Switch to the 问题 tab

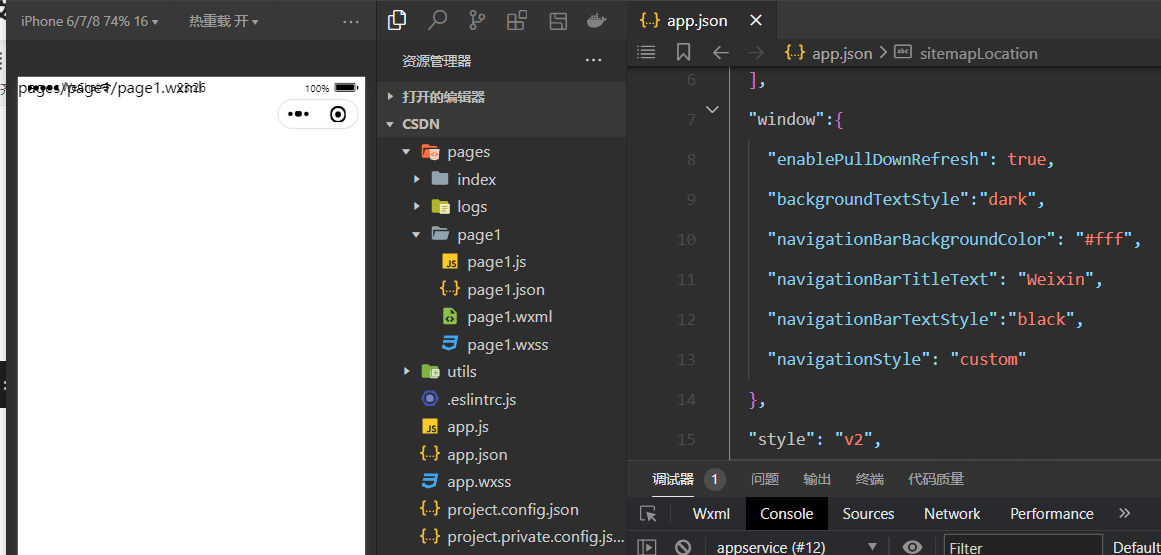click(x=765, y=480)
